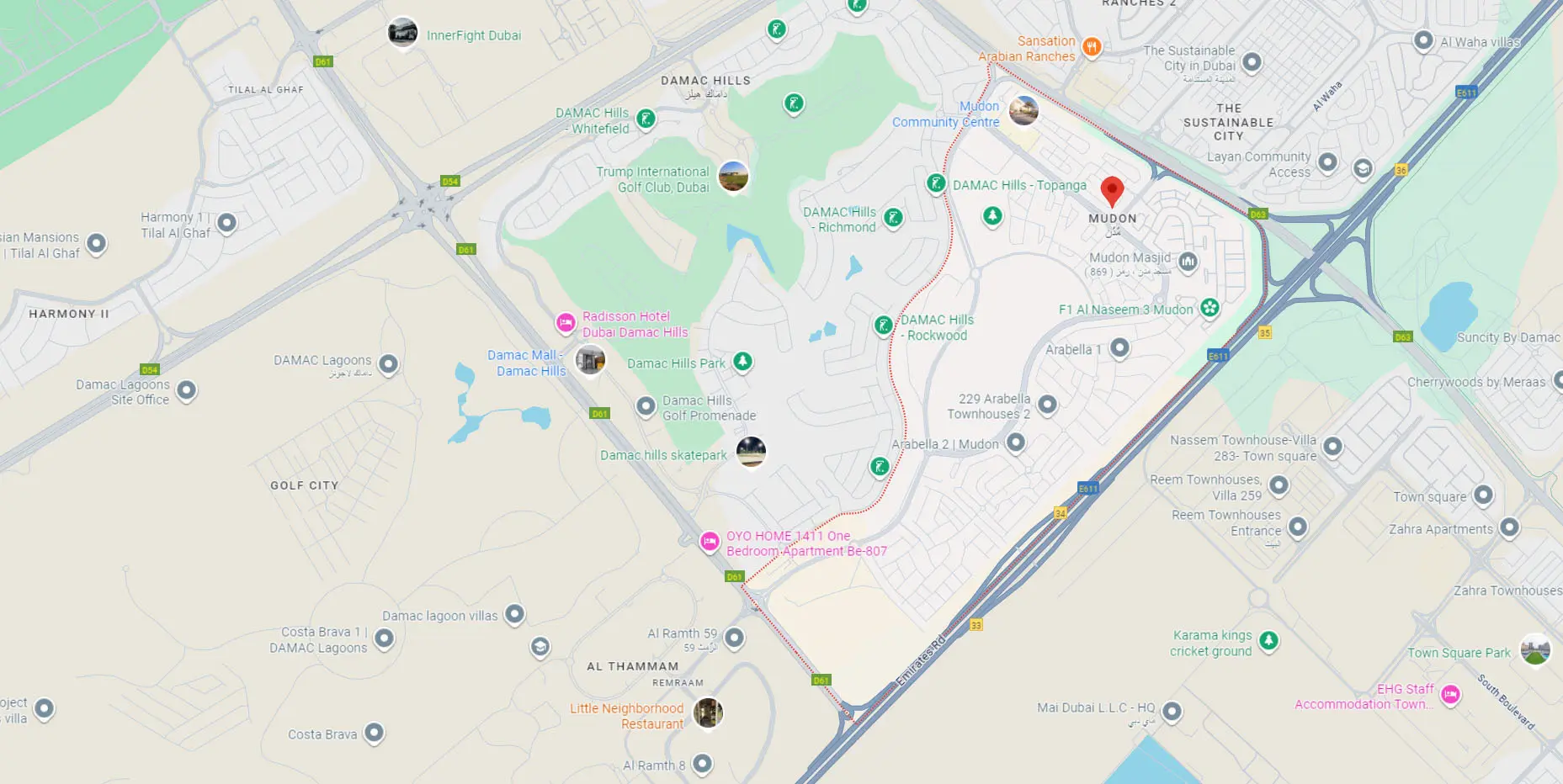Select the Town Square Park photo marker
The image size is (1563, 784).
pyautogui.click(x=1535, y=650)
